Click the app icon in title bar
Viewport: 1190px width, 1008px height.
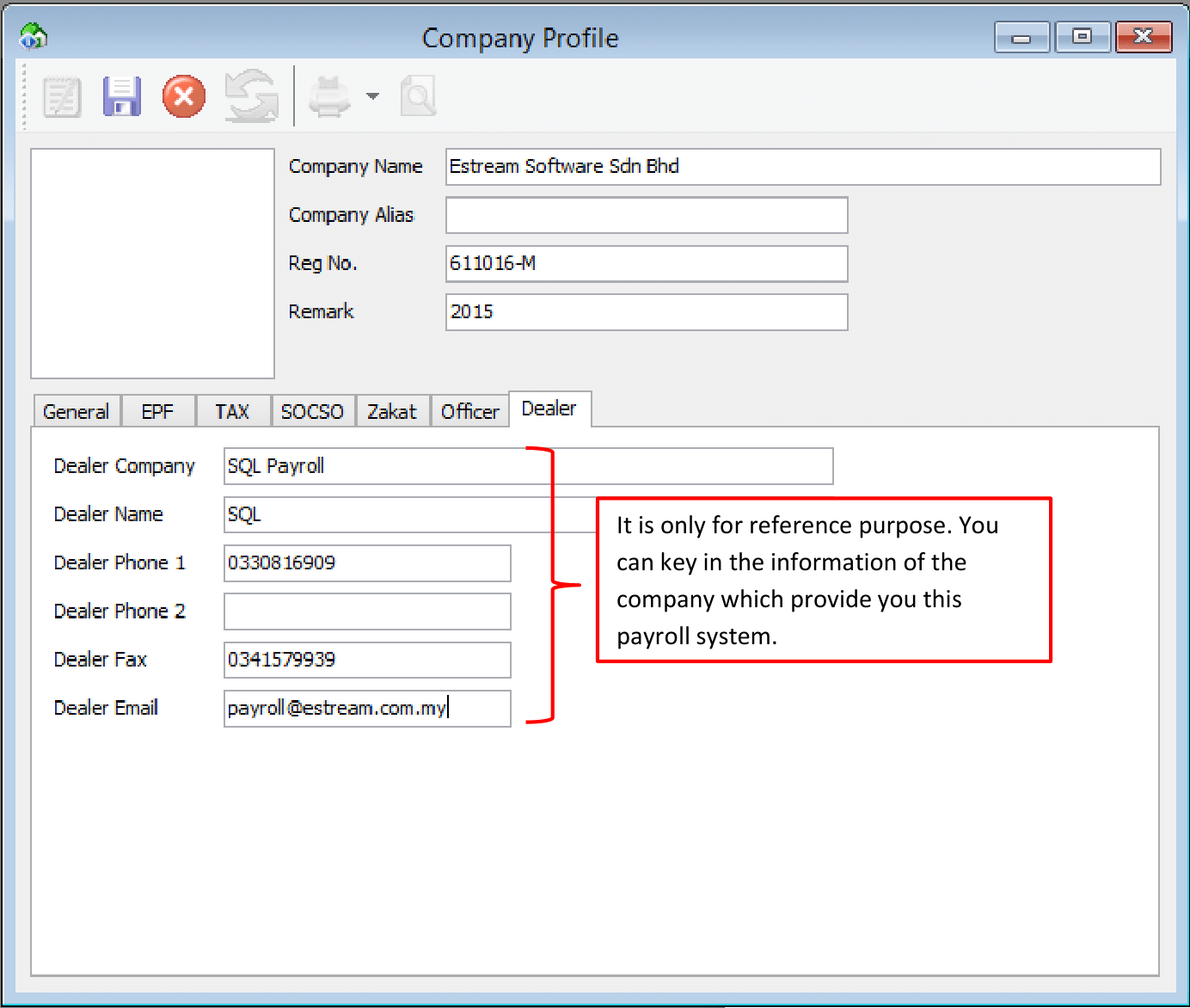[33, 37]
